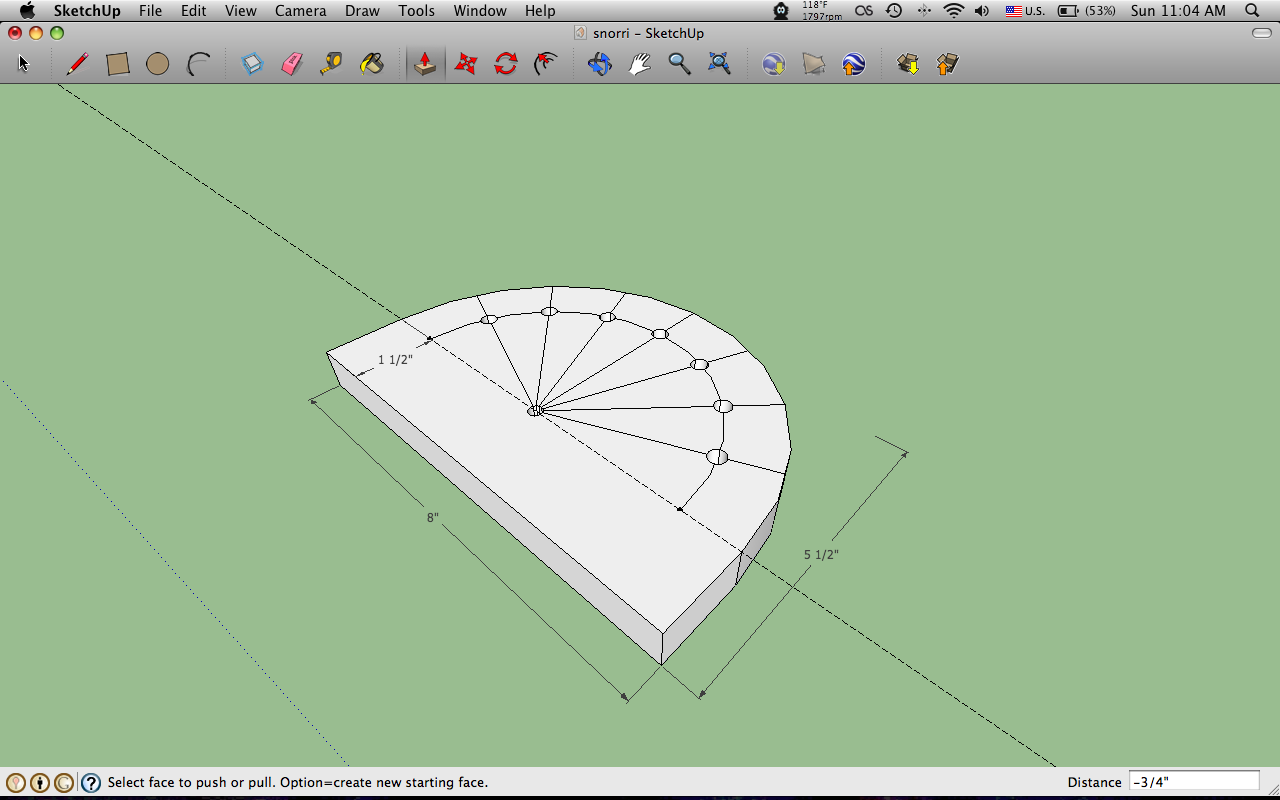Click the Wi-Fi status icon
1280x800 pixels.
954,11
